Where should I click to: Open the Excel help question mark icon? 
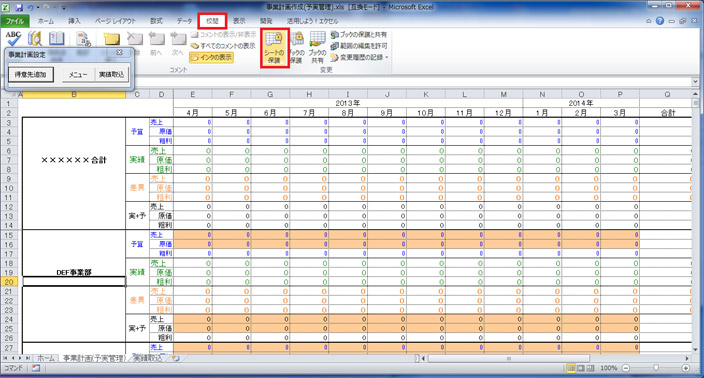point(660,21)
